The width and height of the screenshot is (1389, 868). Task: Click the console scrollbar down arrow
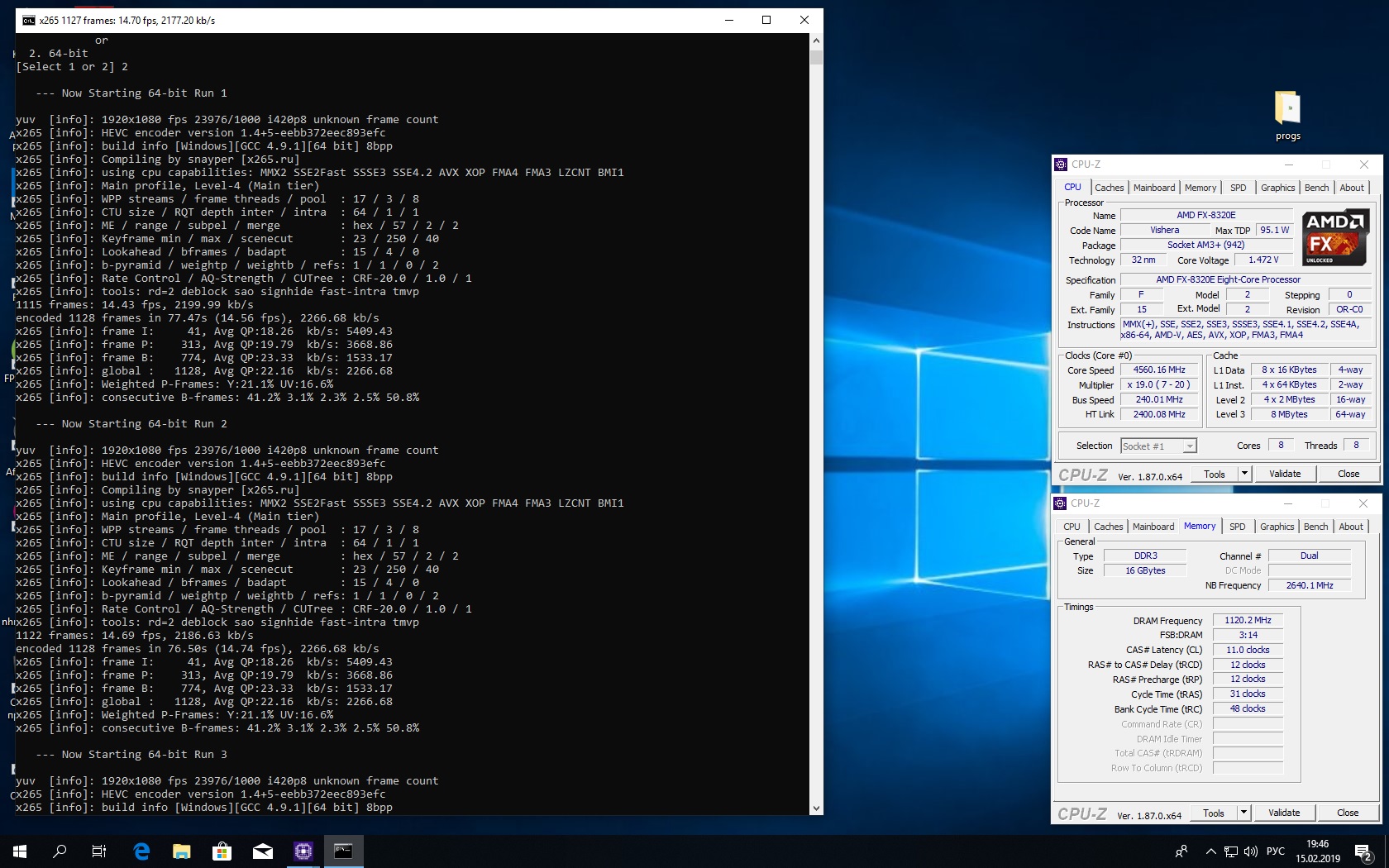pos(816,808)
